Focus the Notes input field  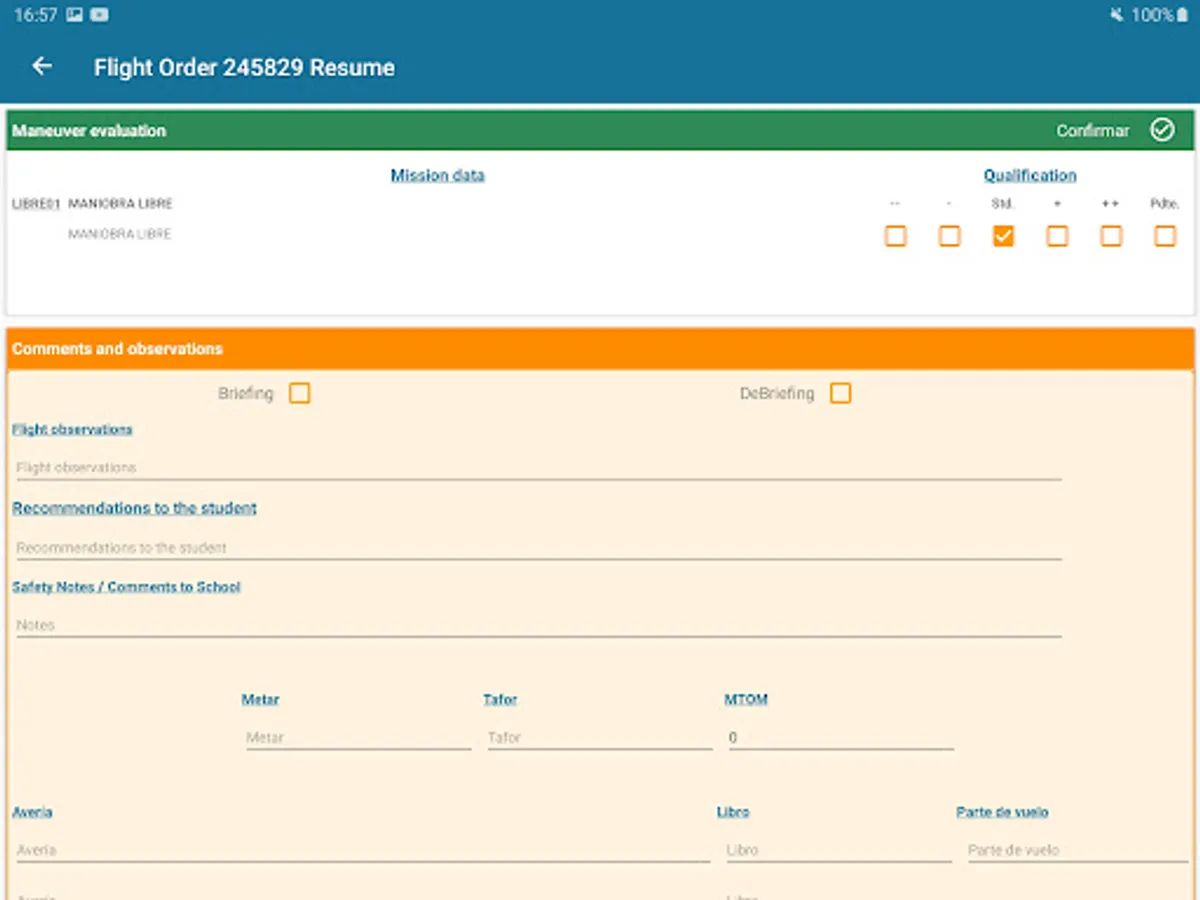(537, 625)
